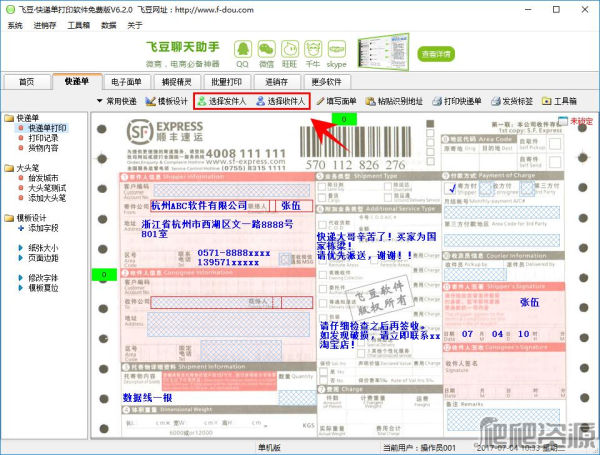
Task: Click the 数据线一根 goods content field
Action: click(147, 398)
